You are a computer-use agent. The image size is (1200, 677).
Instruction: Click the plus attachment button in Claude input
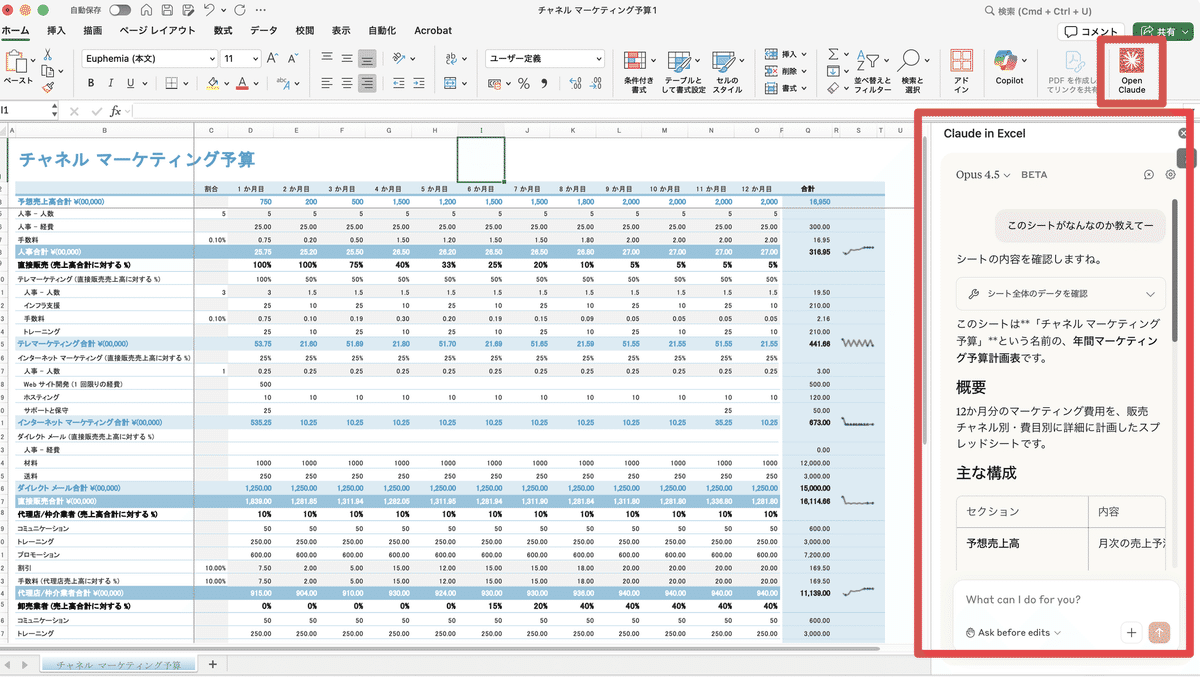[1131, 632]
